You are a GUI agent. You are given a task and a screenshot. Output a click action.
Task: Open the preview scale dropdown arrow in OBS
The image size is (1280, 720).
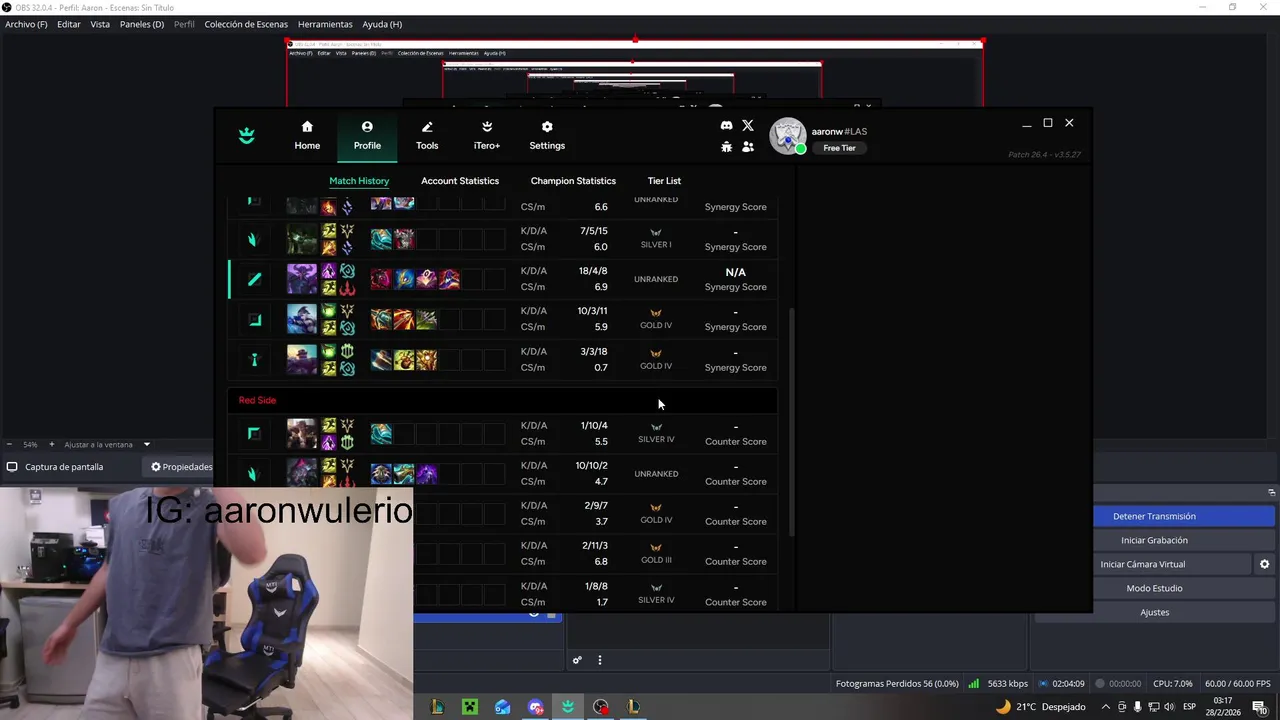[146, 444]
